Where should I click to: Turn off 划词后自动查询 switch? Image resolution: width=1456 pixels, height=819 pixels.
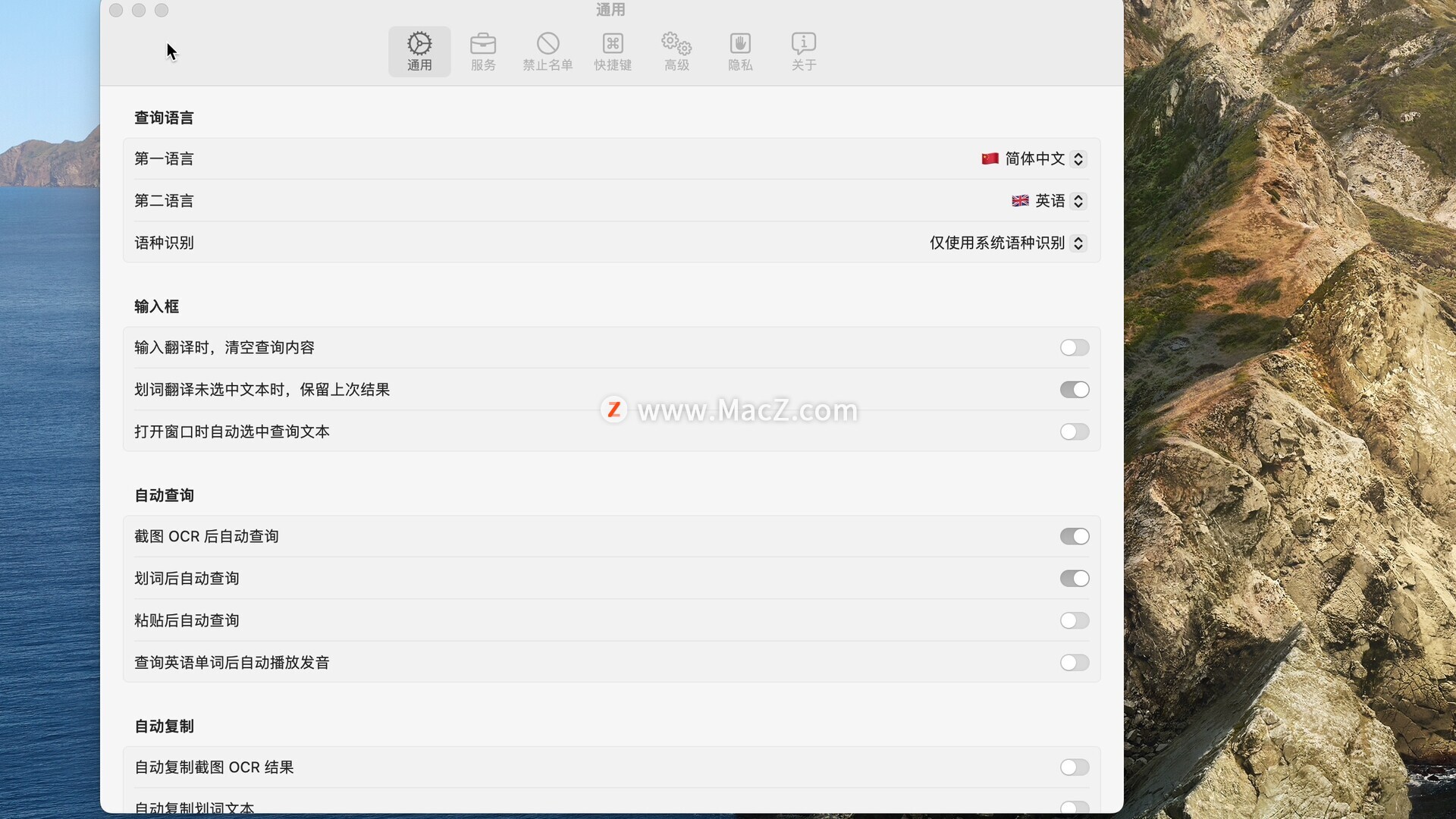1075,579
